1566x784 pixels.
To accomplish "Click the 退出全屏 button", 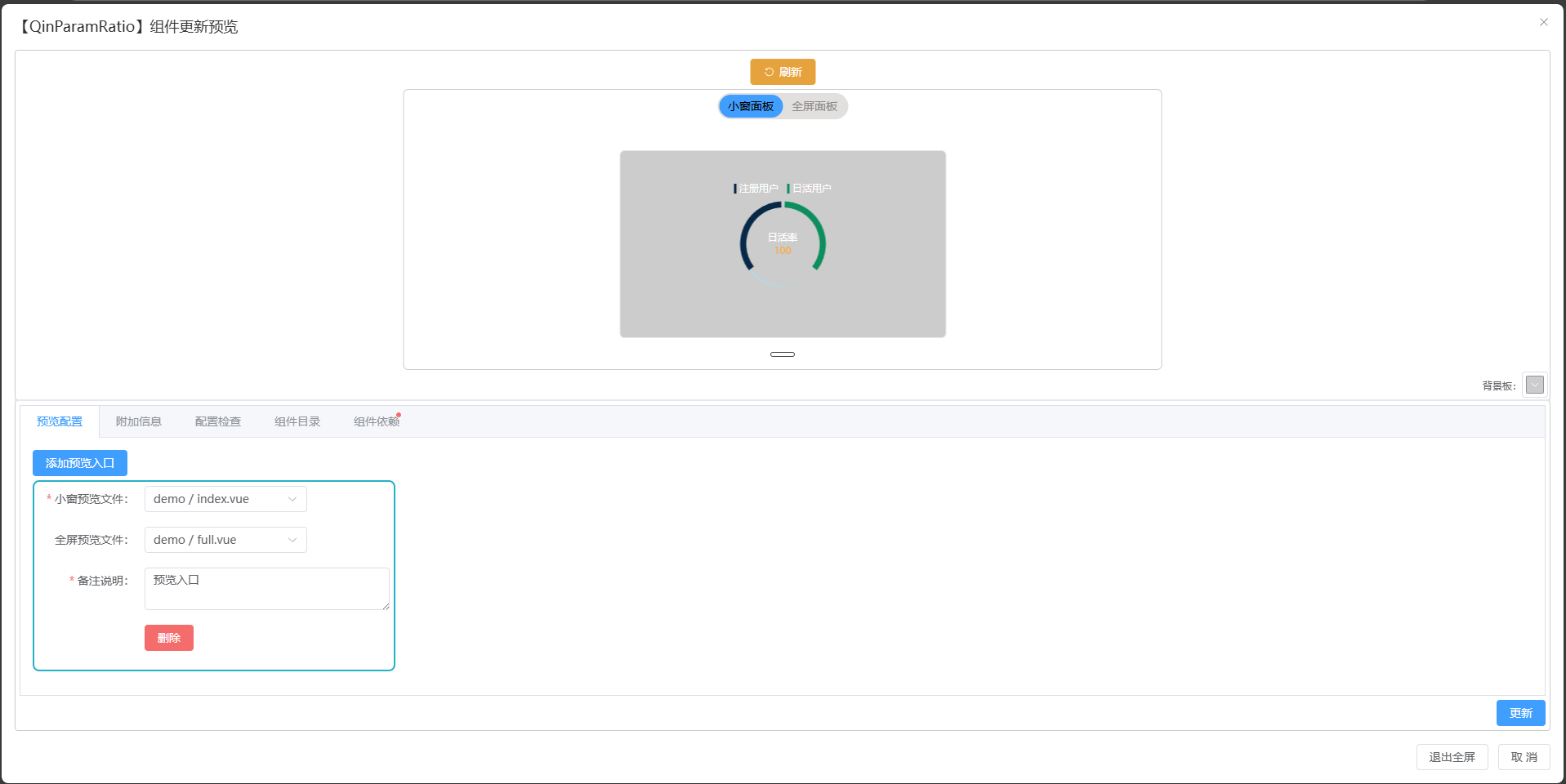I will tap(1451, 757).
